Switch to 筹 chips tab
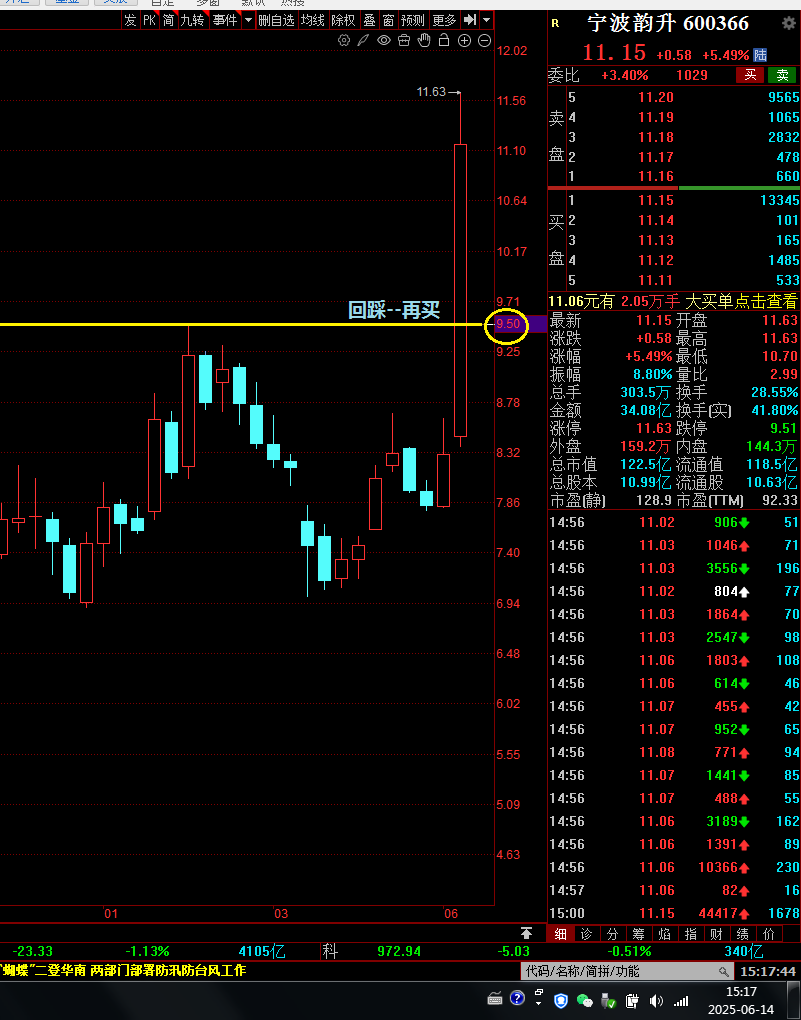801x1020 pixels. (x=638, y=934)
